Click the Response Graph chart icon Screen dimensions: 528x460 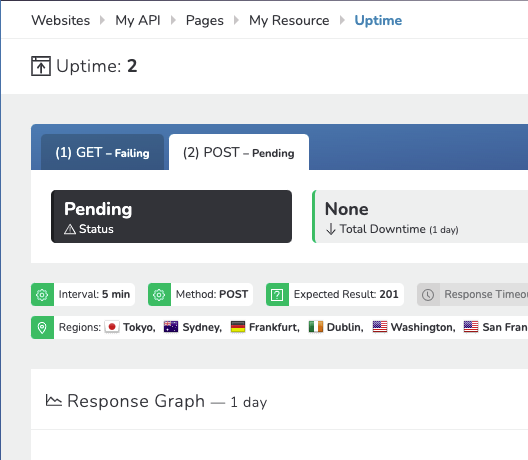(x=54, y=400)
